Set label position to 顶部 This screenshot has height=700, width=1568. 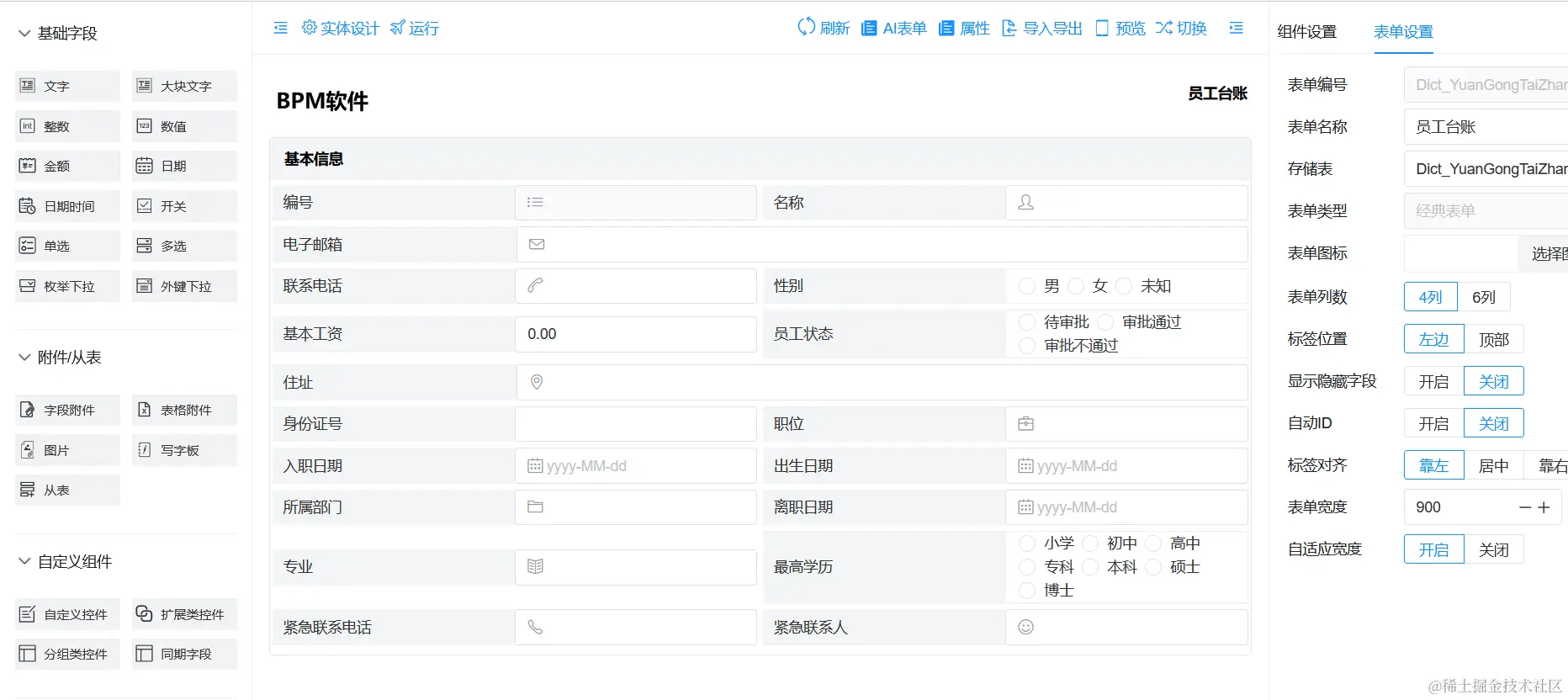click(x=1494, y=339)
